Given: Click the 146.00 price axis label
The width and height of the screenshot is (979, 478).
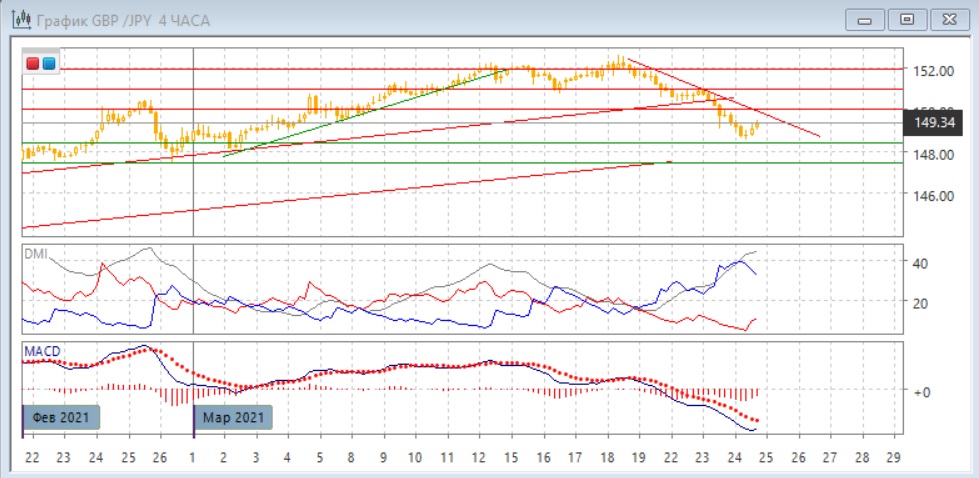Looking at the screenshot, I should 929,196.
